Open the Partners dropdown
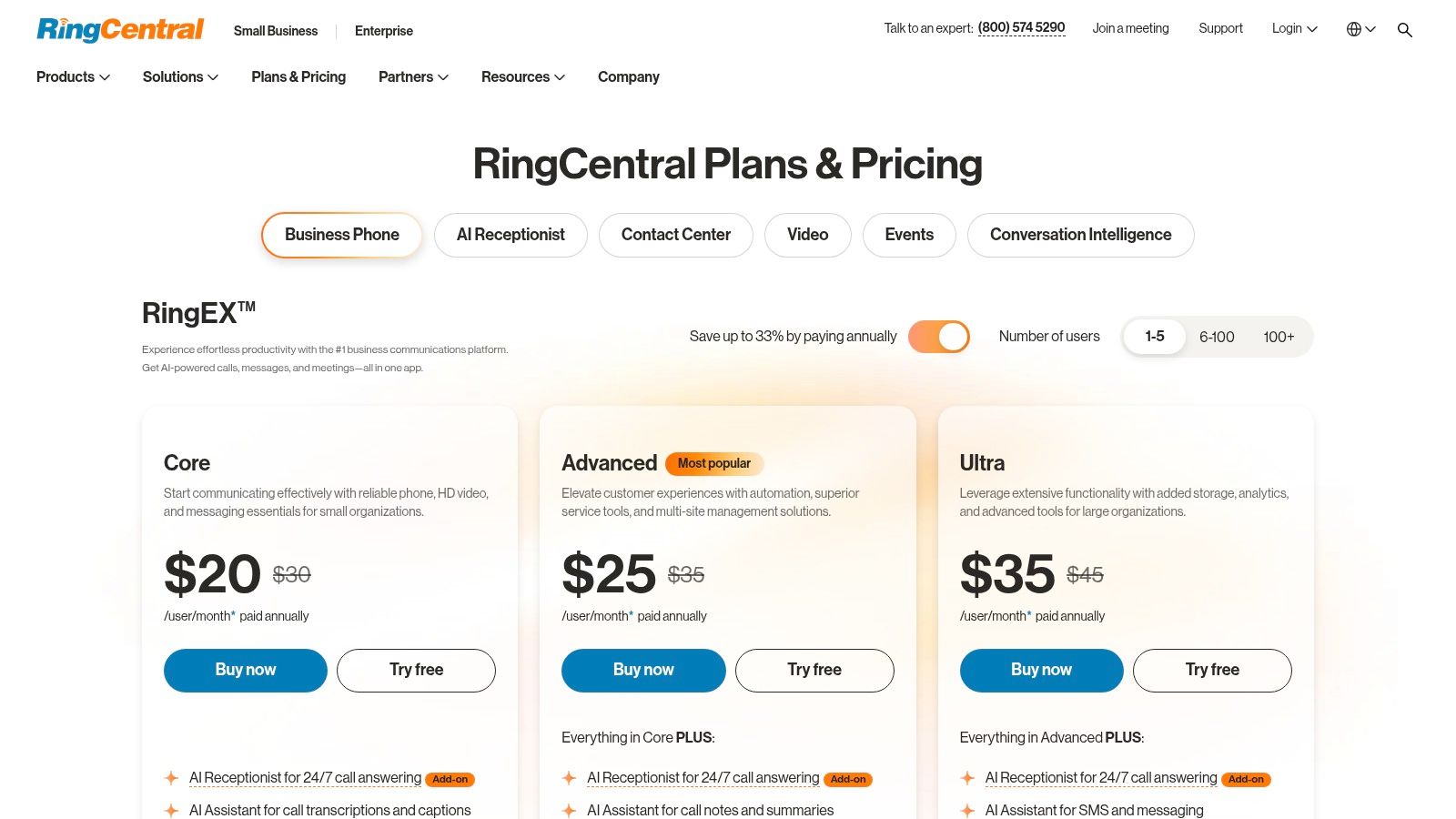The width and height of the screenshot is (1456, 819). tap(412, 77)
